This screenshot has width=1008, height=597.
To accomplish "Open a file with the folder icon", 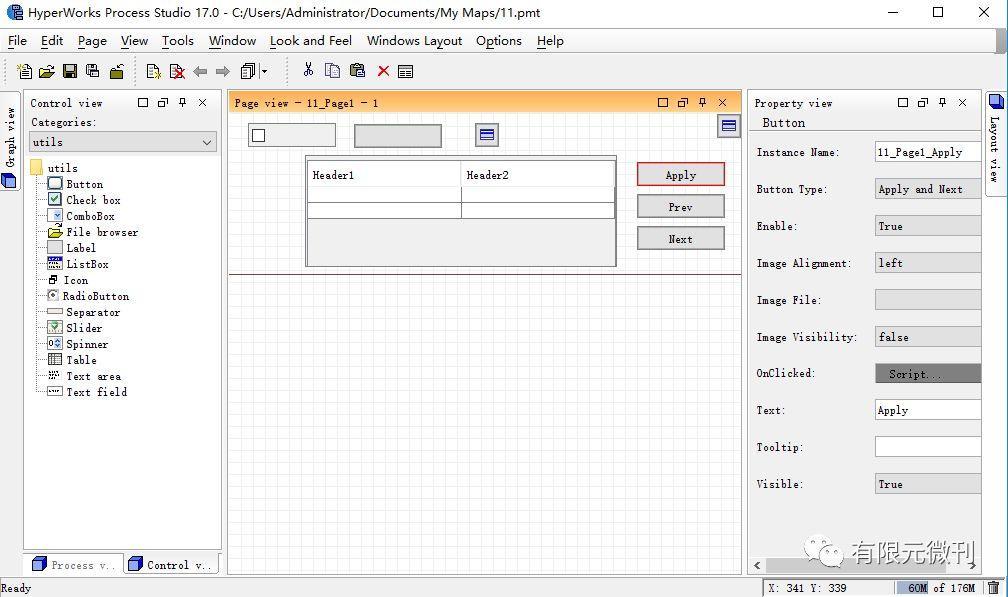I will [x=47, y=71].
